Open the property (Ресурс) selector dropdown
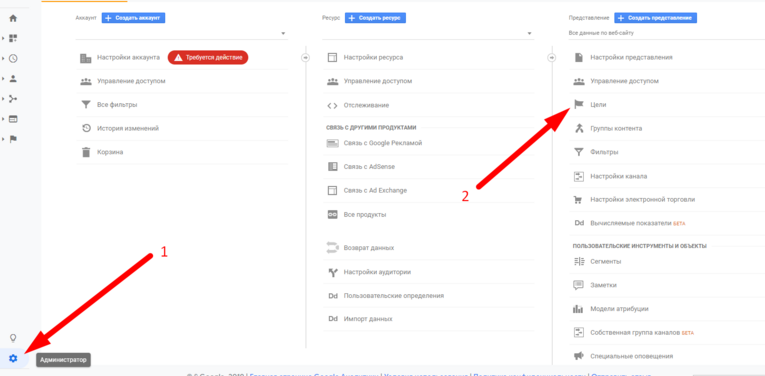This screenshot has width=765, height=376. (x=428, y=34)
